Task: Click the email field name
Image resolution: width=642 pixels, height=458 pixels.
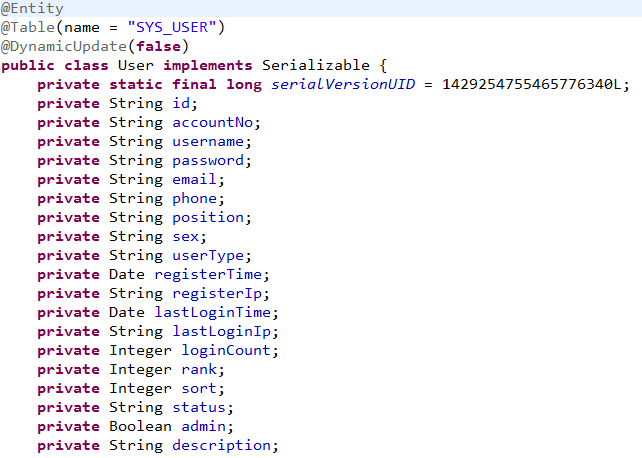Action: (194, 179)
